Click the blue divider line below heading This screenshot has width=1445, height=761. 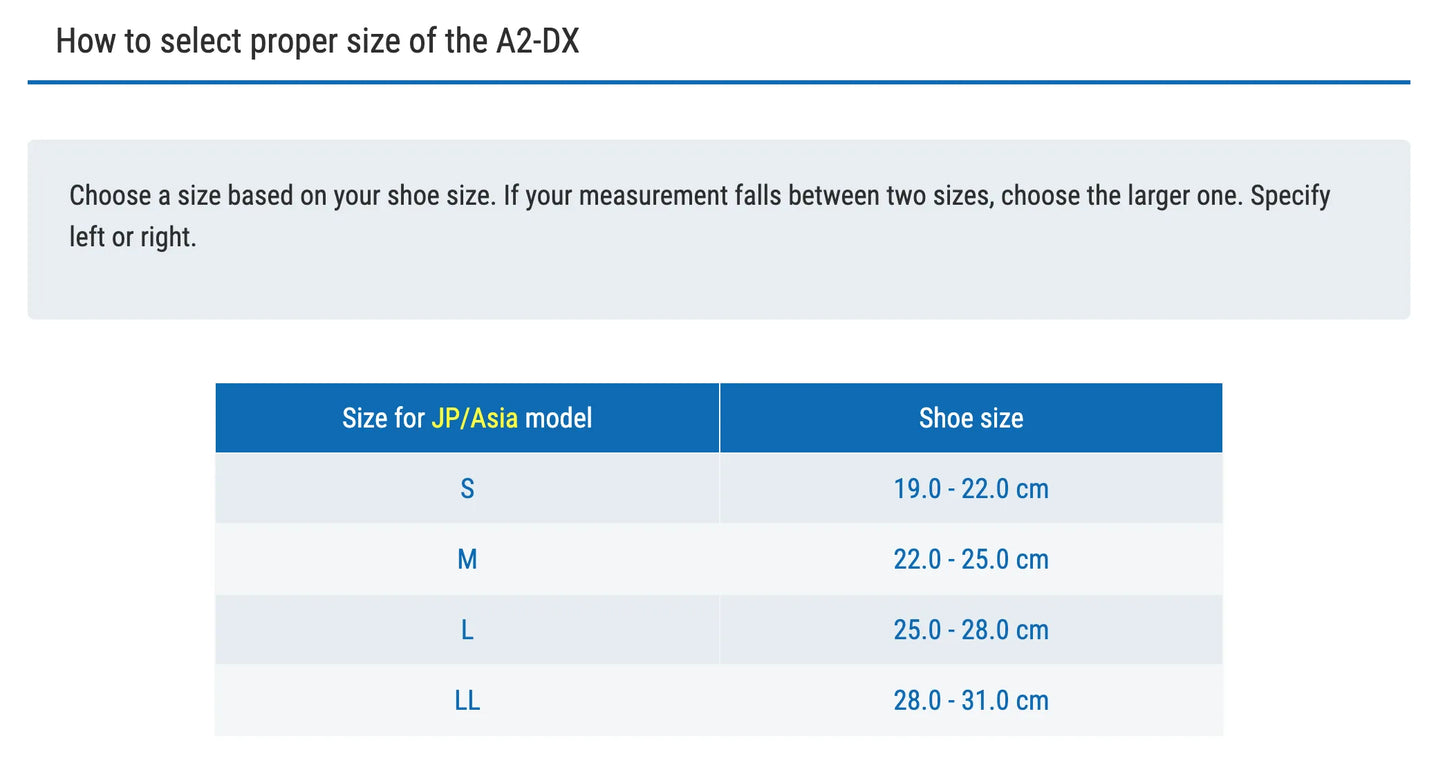(x=718, y=82)
